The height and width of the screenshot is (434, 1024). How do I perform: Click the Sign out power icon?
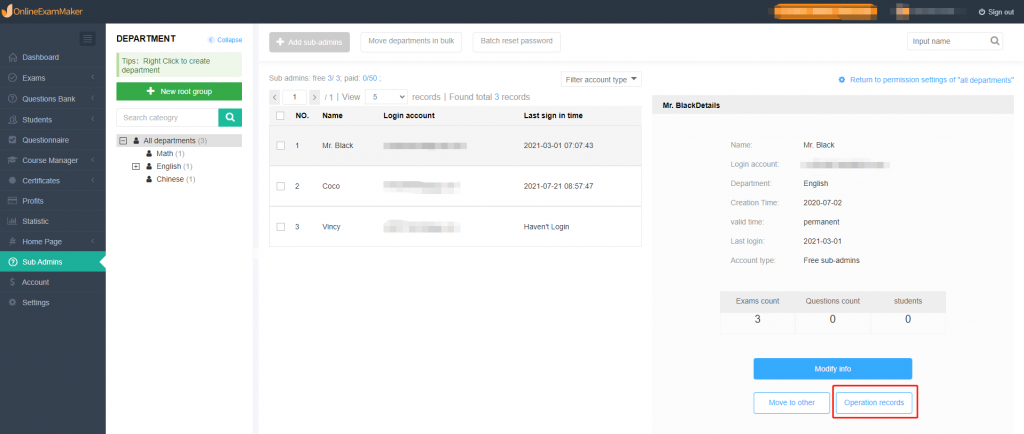point(981,12)
